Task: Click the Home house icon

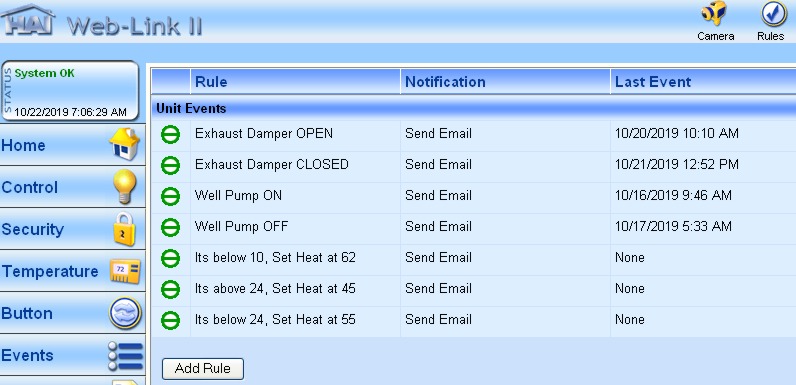Action: click(124, 144)
